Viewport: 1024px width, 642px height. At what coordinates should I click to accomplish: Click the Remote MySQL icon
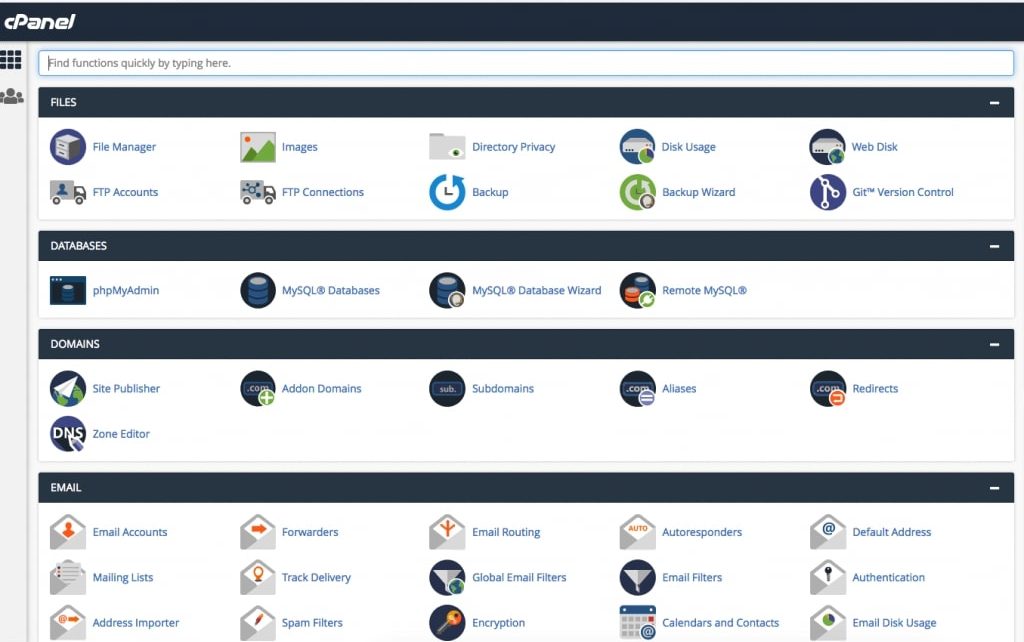click(x=637, y=291)
